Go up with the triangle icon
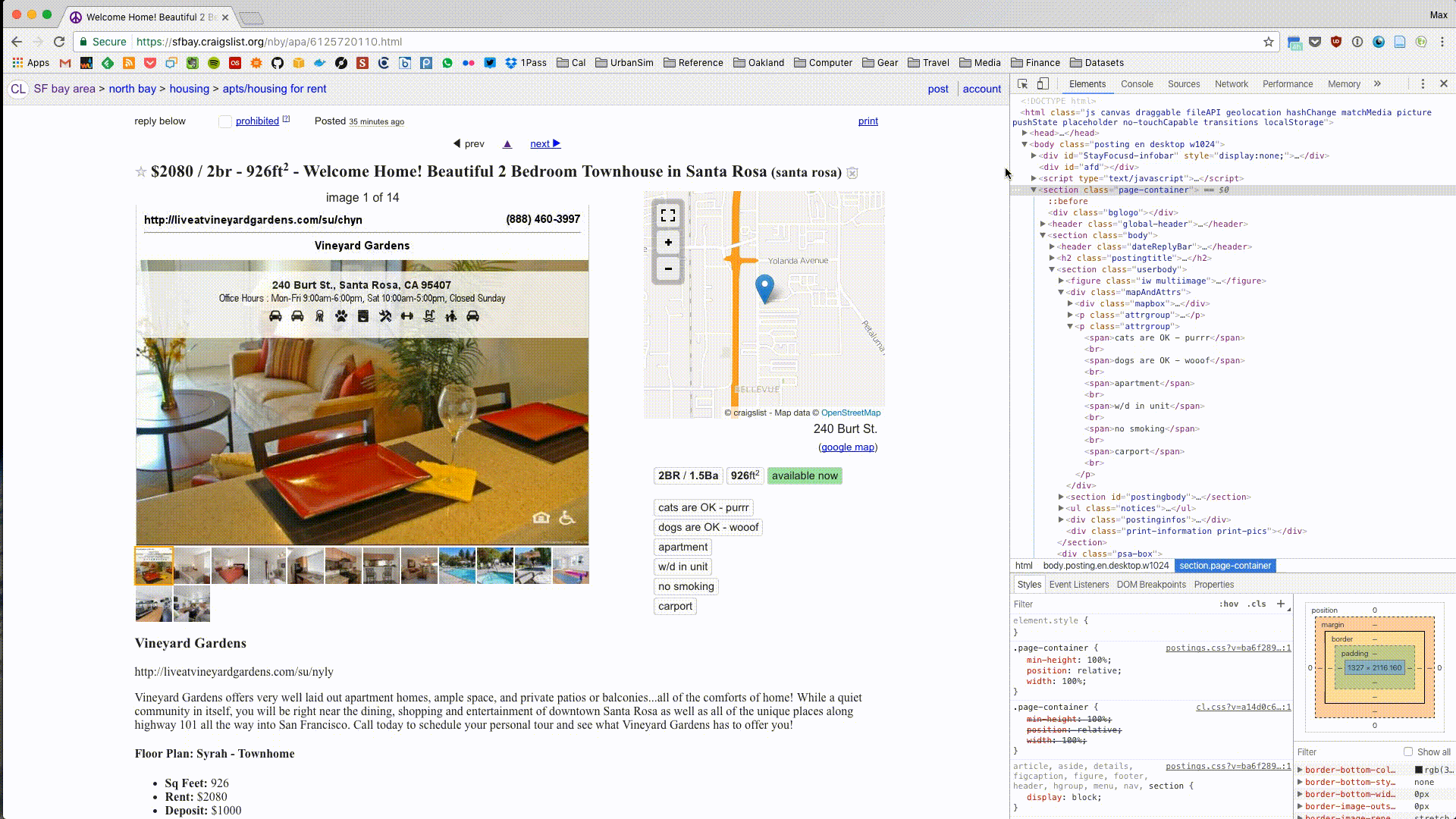 pyautogui.click(x=507, y=144)
